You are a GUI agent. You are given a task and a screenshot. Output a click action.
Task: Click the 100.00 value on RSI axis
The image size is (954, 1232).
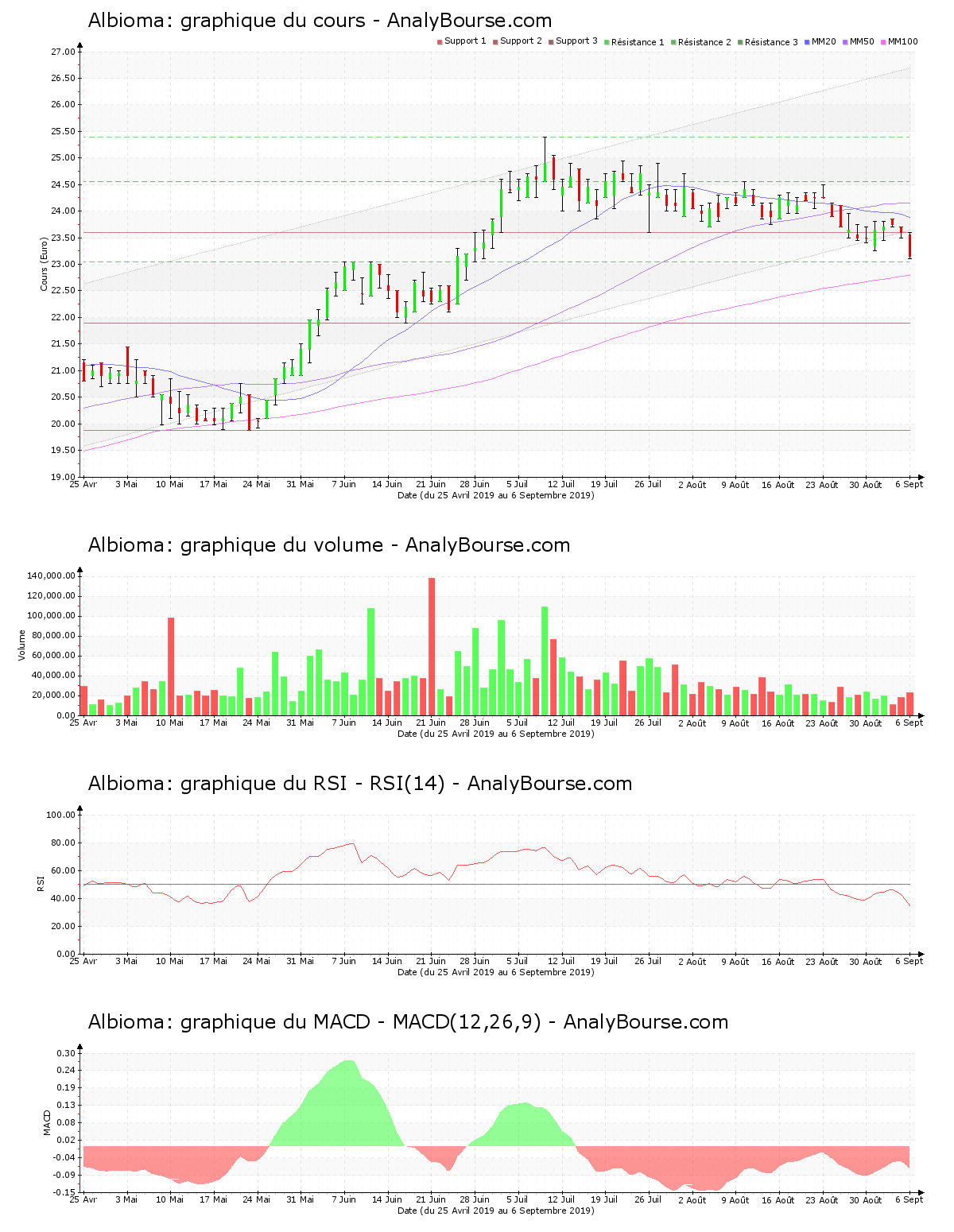(x=60, y=815)
